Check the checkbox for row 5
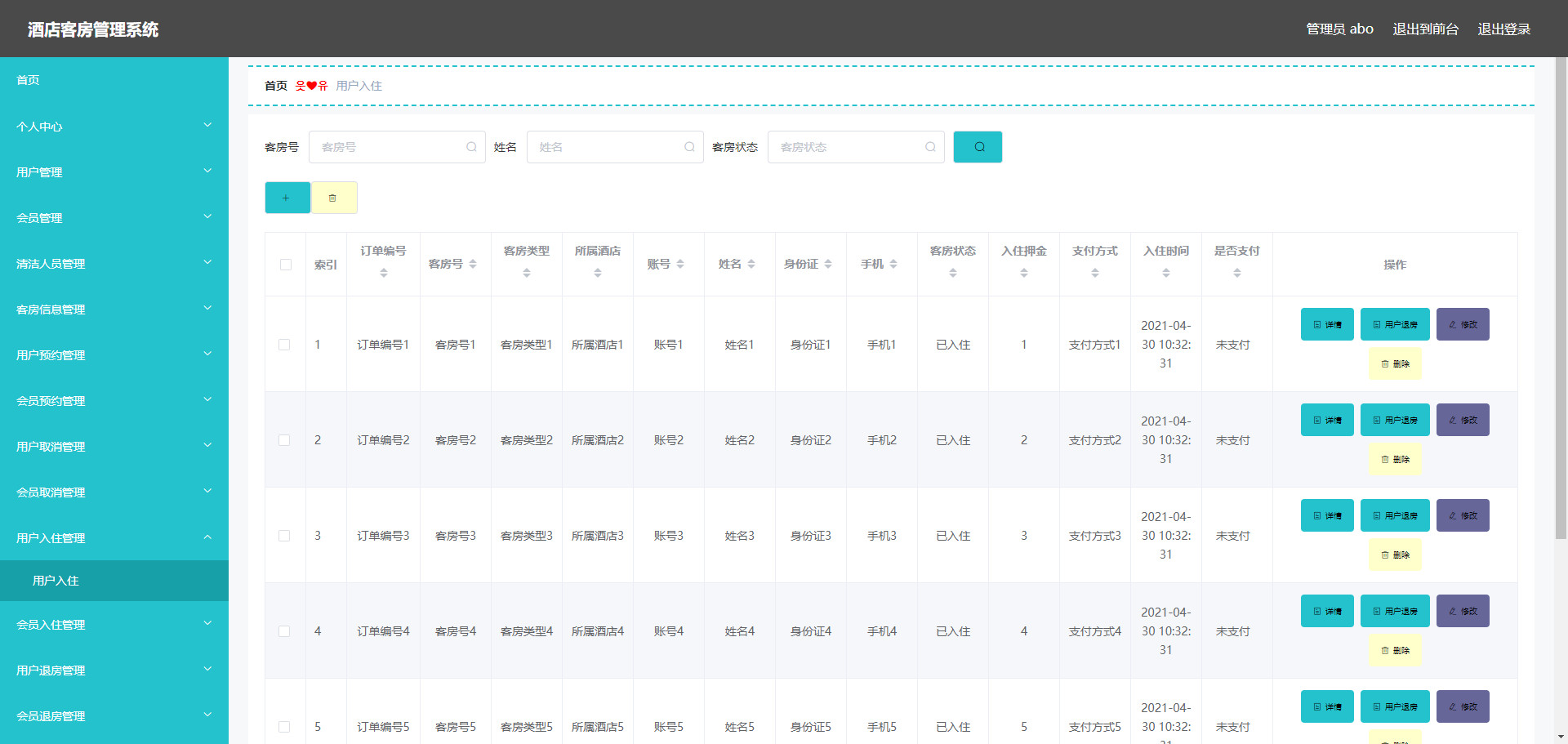 coord(284,727)
